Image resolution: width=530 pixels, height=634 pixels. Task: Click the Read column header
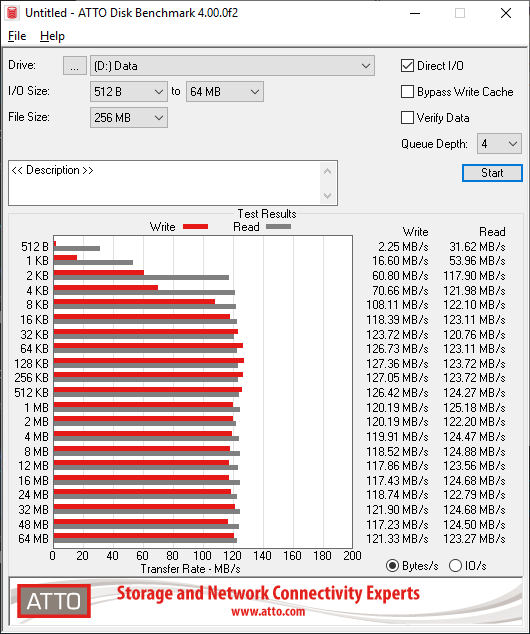[492, 232]
